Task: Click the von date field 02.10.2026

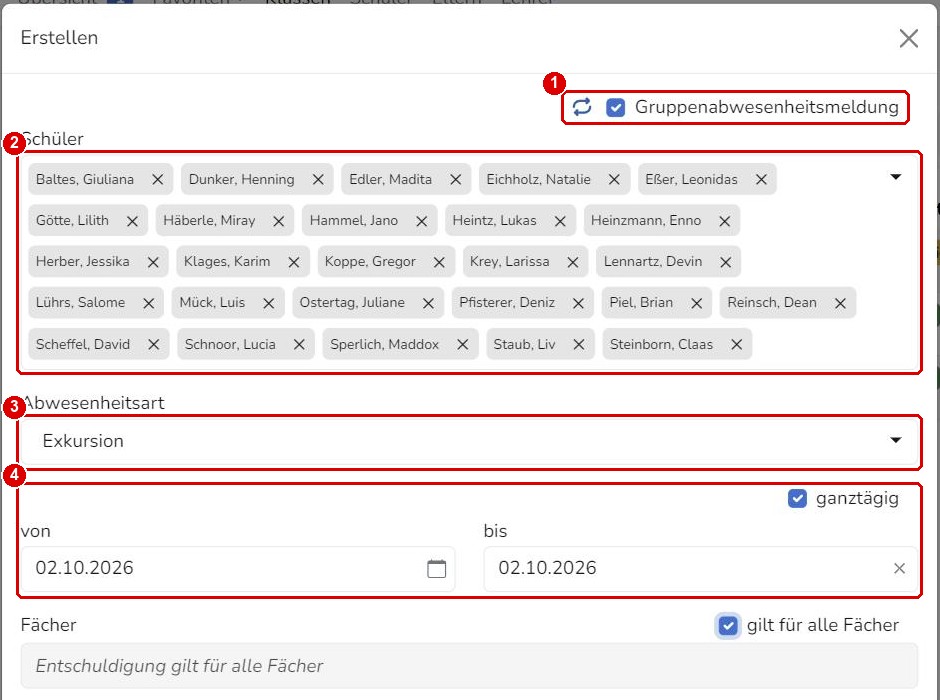Action: coord(238,568)
